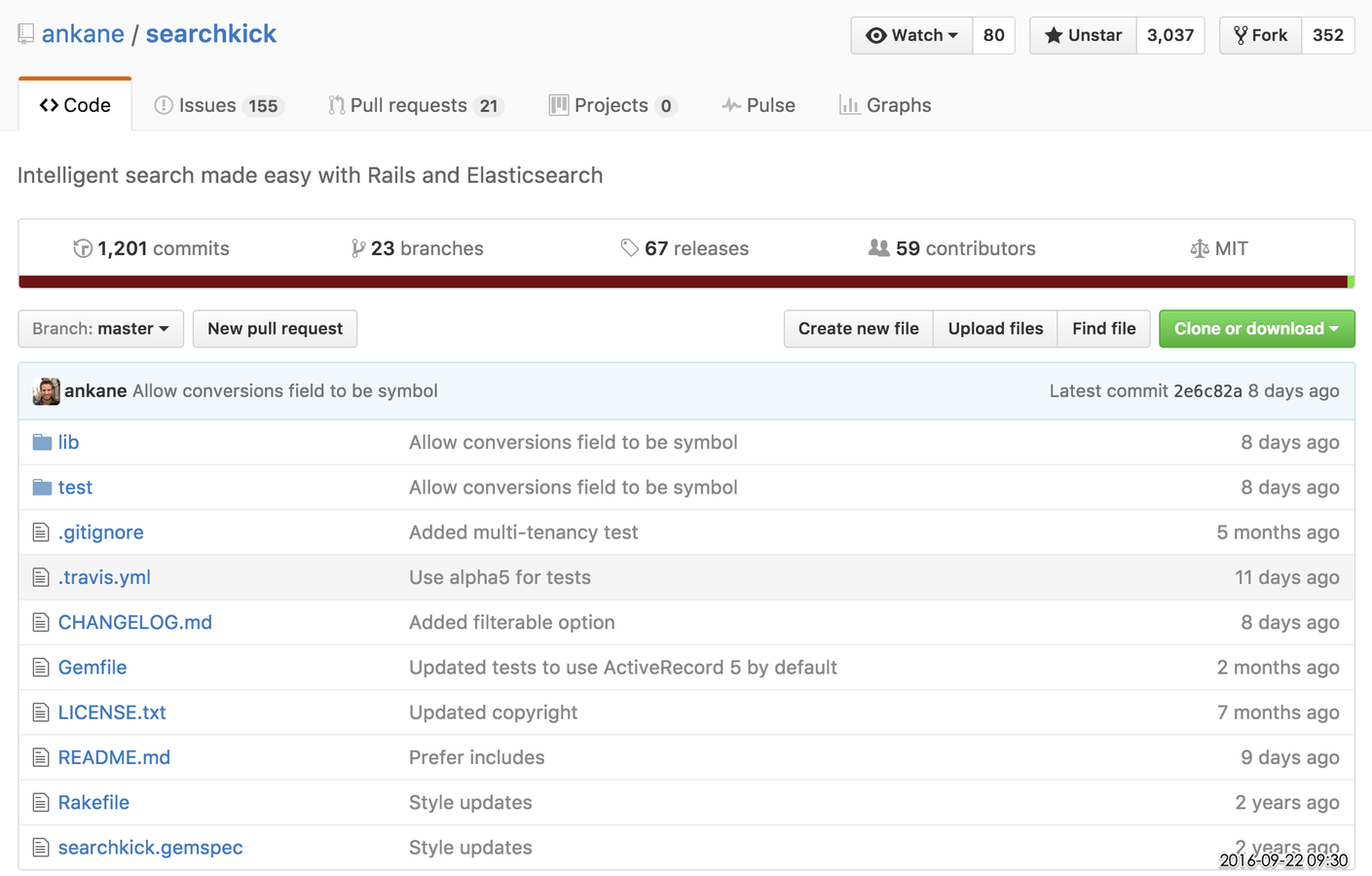View the 80 watchers count
This screenshot has height=876, width=1372.
click(x=993, y=35)
